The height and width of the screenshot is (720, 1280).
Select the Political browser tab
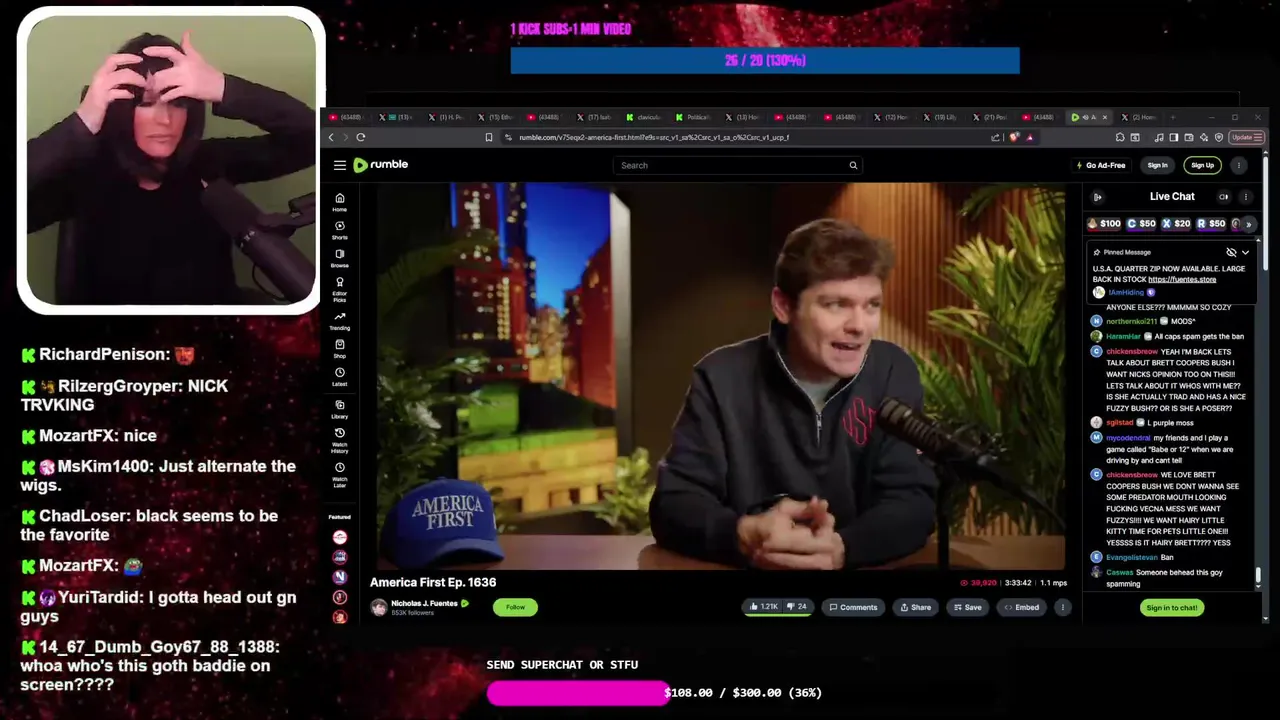[x=693, y=117]
